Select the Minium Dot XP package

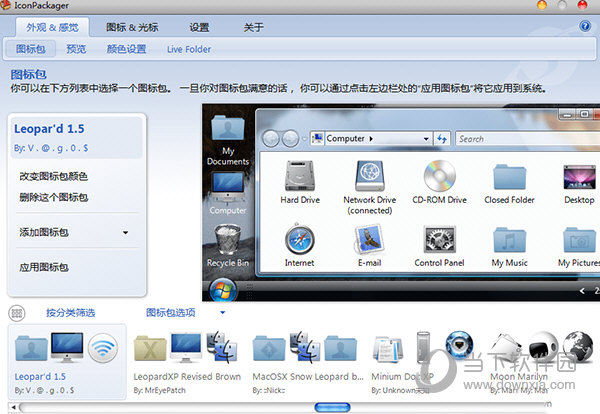click(x=423, y=362)
